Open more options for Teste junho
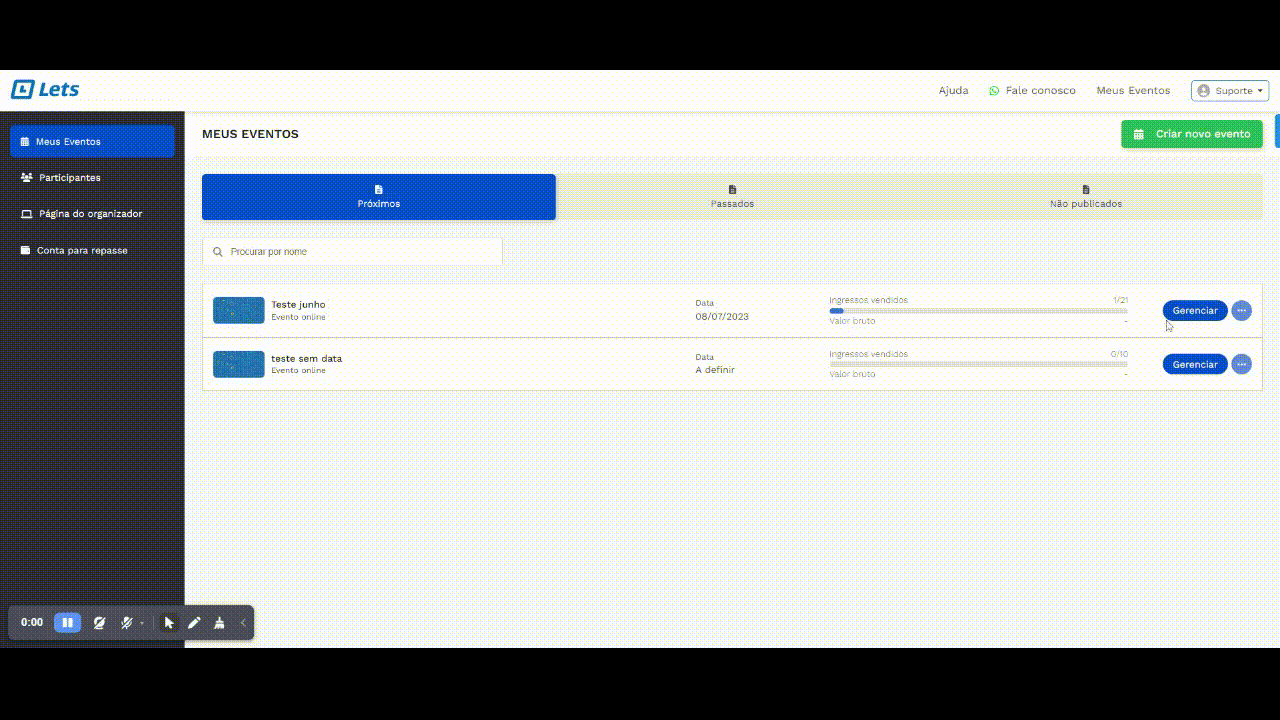 1241,311
